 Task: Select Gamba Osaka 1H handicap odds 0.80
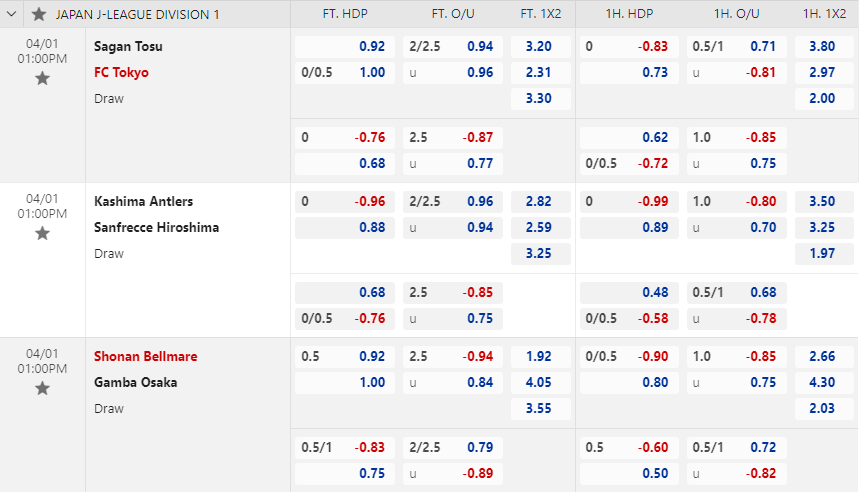click(629, 382)
